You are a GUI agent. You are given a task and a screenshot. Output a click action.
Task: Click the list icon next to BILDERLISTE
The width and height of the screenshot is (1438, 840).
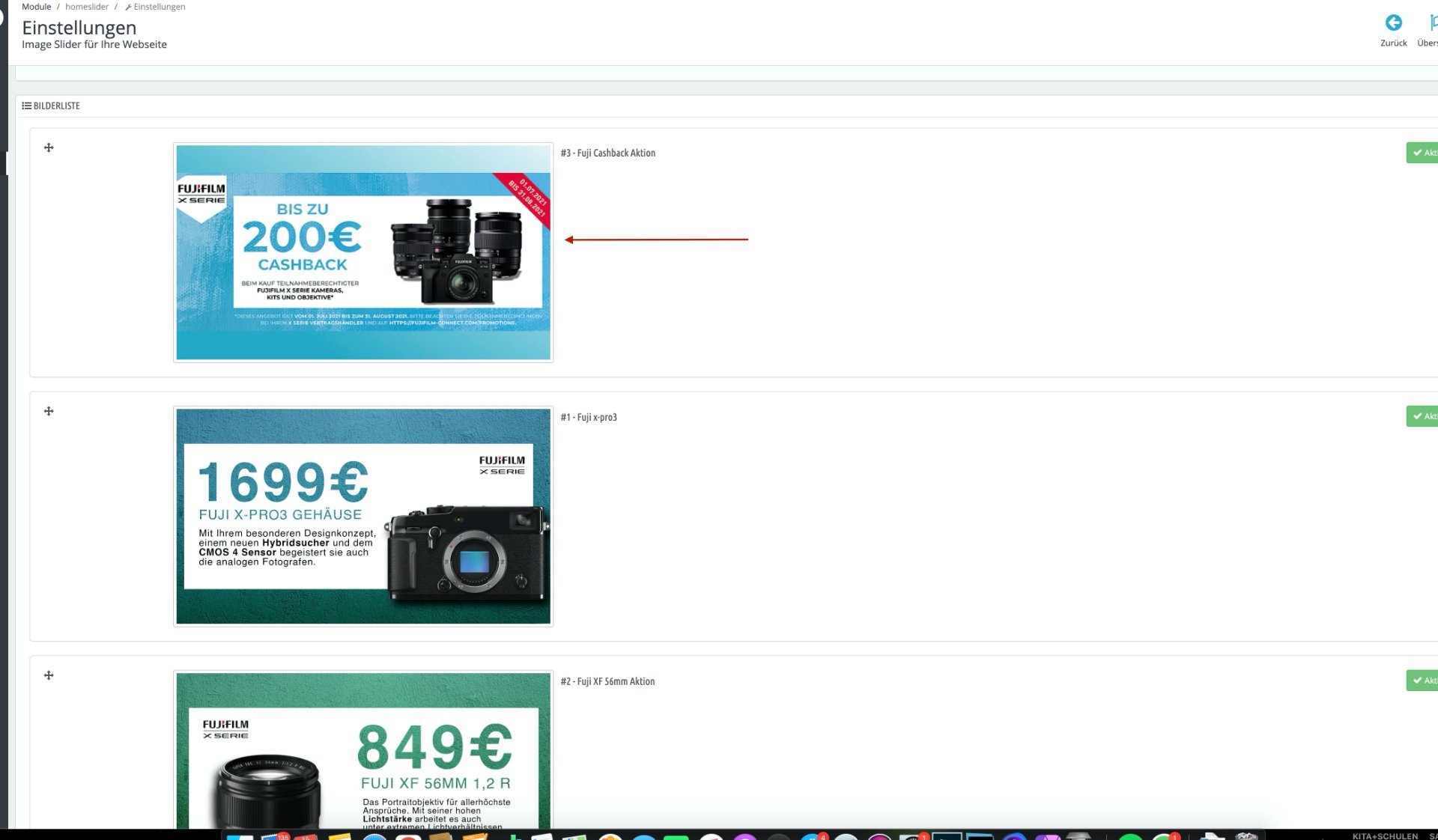(26, 106)
